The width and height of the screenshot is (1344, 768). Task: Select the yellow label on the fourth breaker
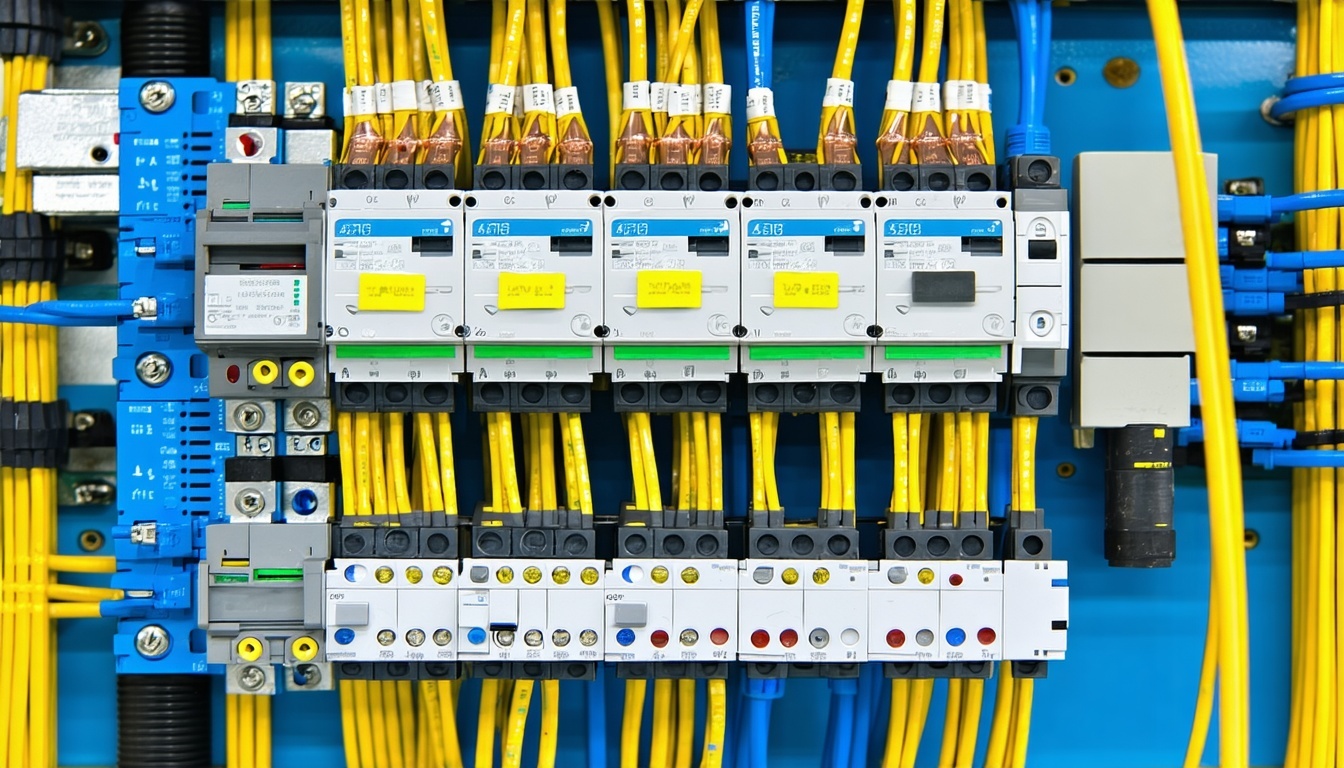coord(806,290)
